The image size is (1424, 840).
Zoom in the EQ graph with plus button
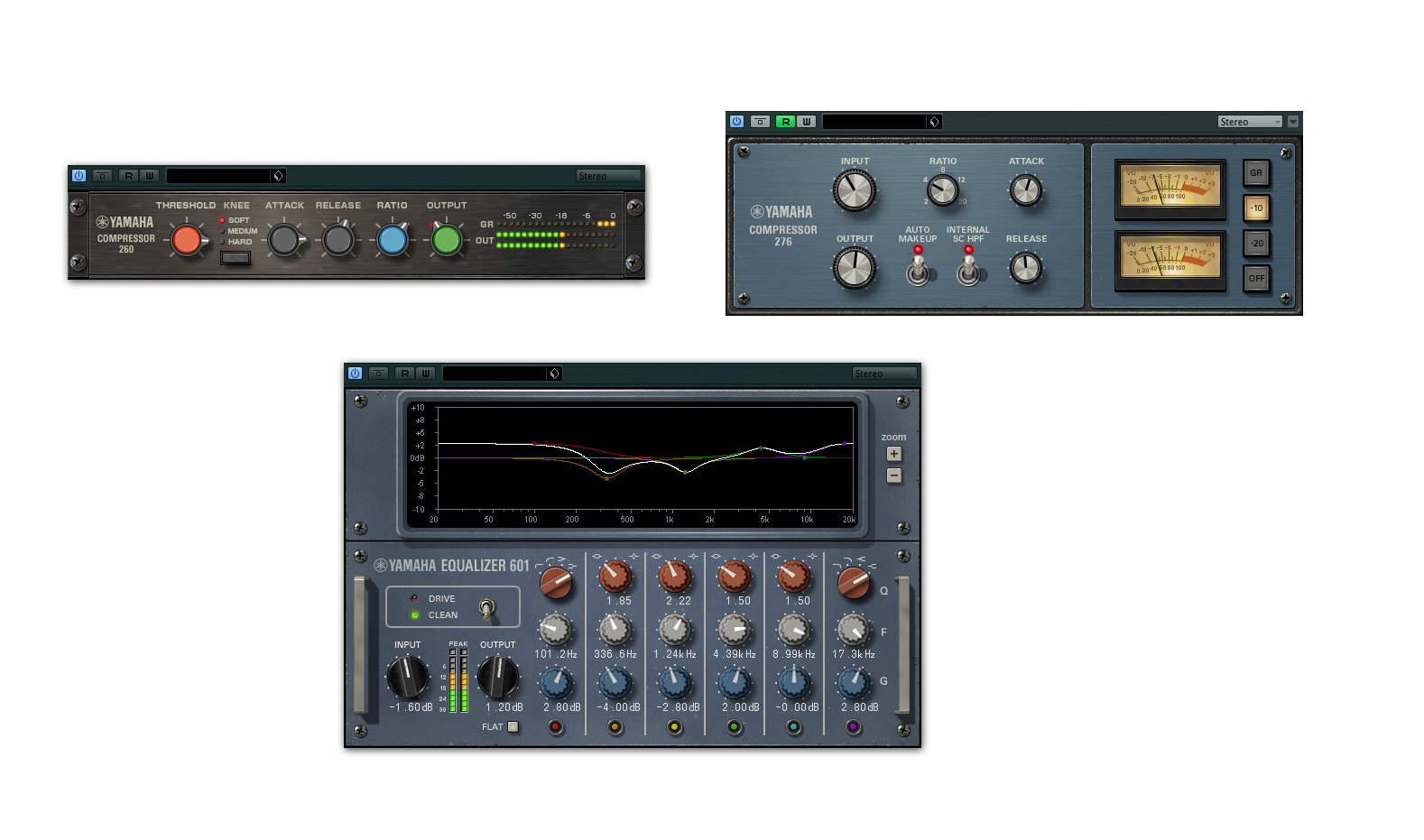pyautogui.click(x=893, y=454)
